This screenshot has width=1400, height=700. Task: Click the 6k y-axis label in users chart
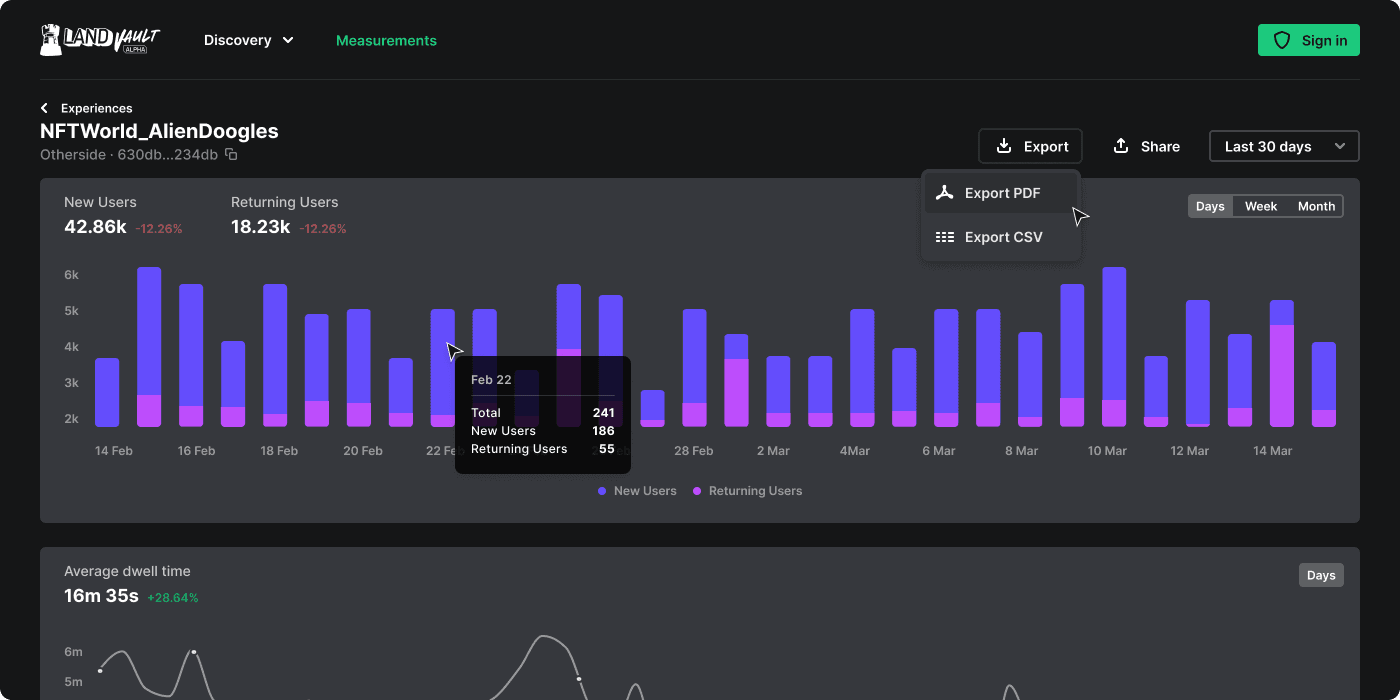[x=71, y=275]
